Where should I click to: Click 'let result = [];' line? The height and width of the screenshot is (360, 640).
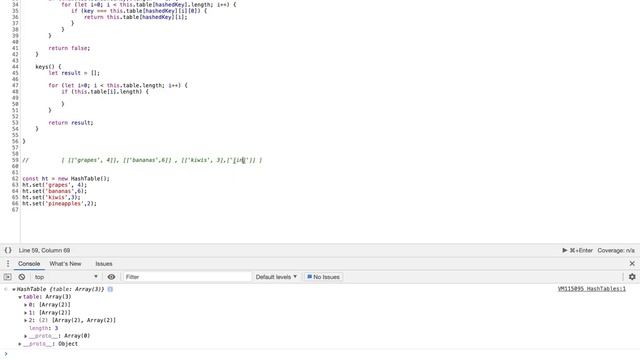coord(74,73)
